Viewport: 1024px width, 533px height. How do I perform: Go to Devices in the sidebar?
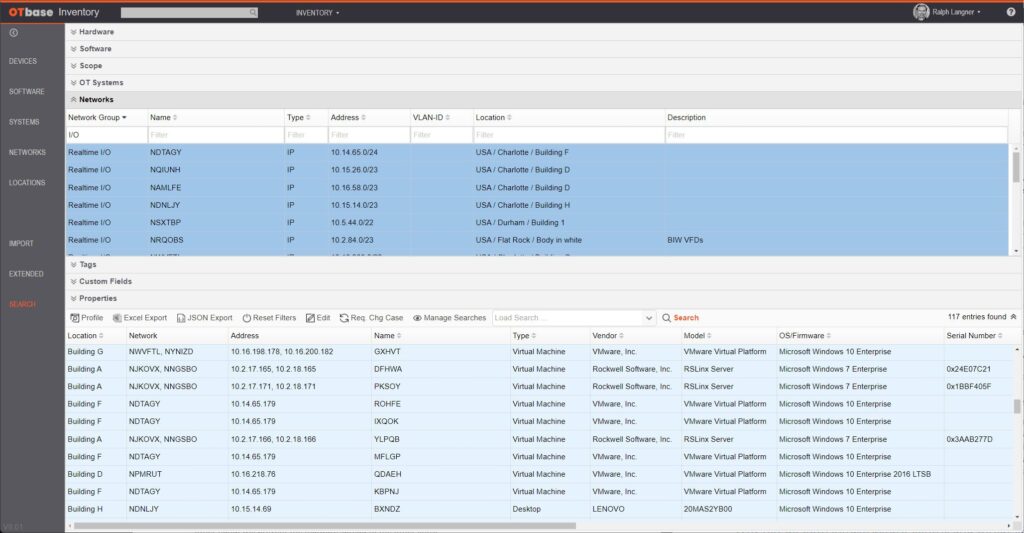(23, 61)
